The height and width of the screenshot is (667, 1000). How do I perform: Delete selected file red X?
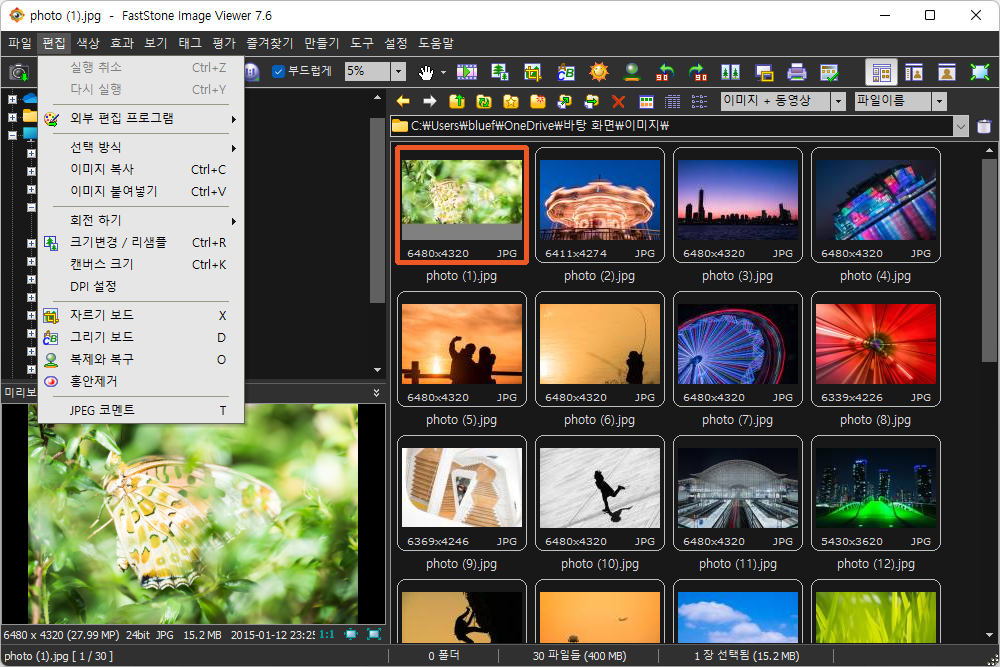(x=618, y=101)
